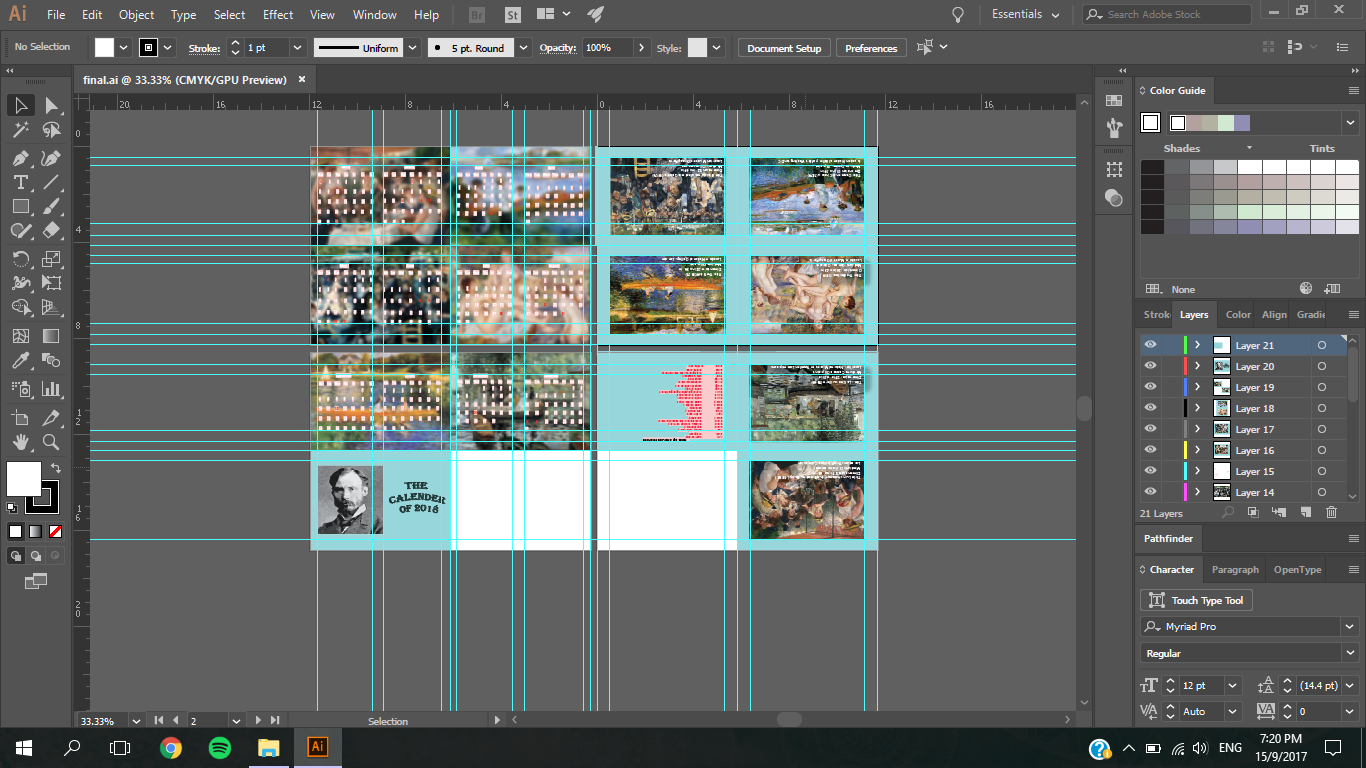Screen dimensions: 1366x768
Task: Select the Lasso tool
Action: point(51,130)
